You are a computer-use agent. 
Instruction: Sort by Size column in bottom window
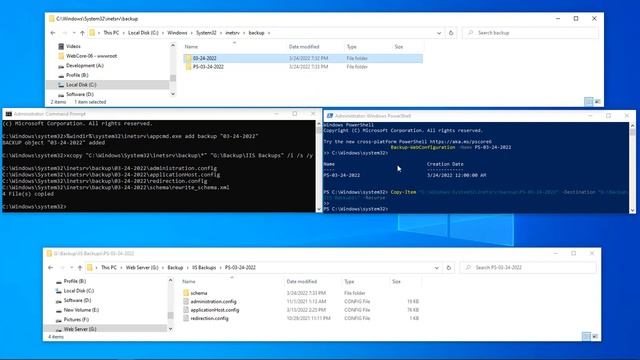pyautogui.click(x=396, y=282)
